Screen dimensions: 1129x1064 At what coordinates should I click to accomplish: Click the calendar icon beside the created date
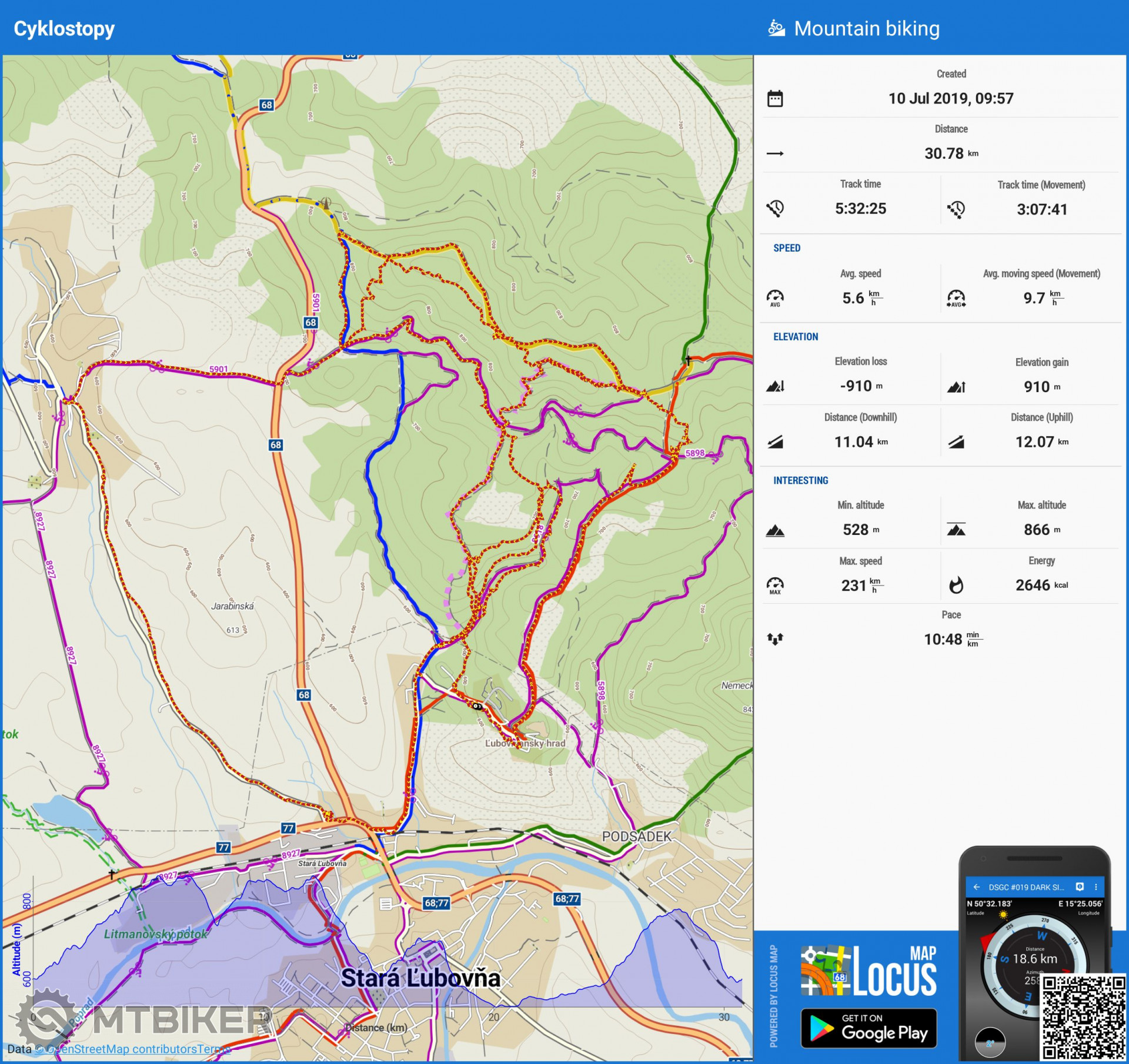point(775,99)
